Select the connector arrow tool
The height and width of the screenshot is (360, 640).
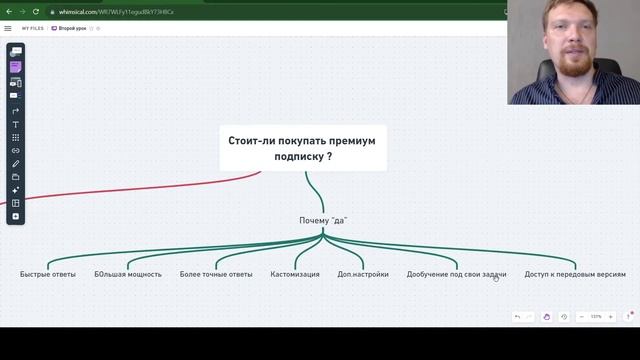16,111
